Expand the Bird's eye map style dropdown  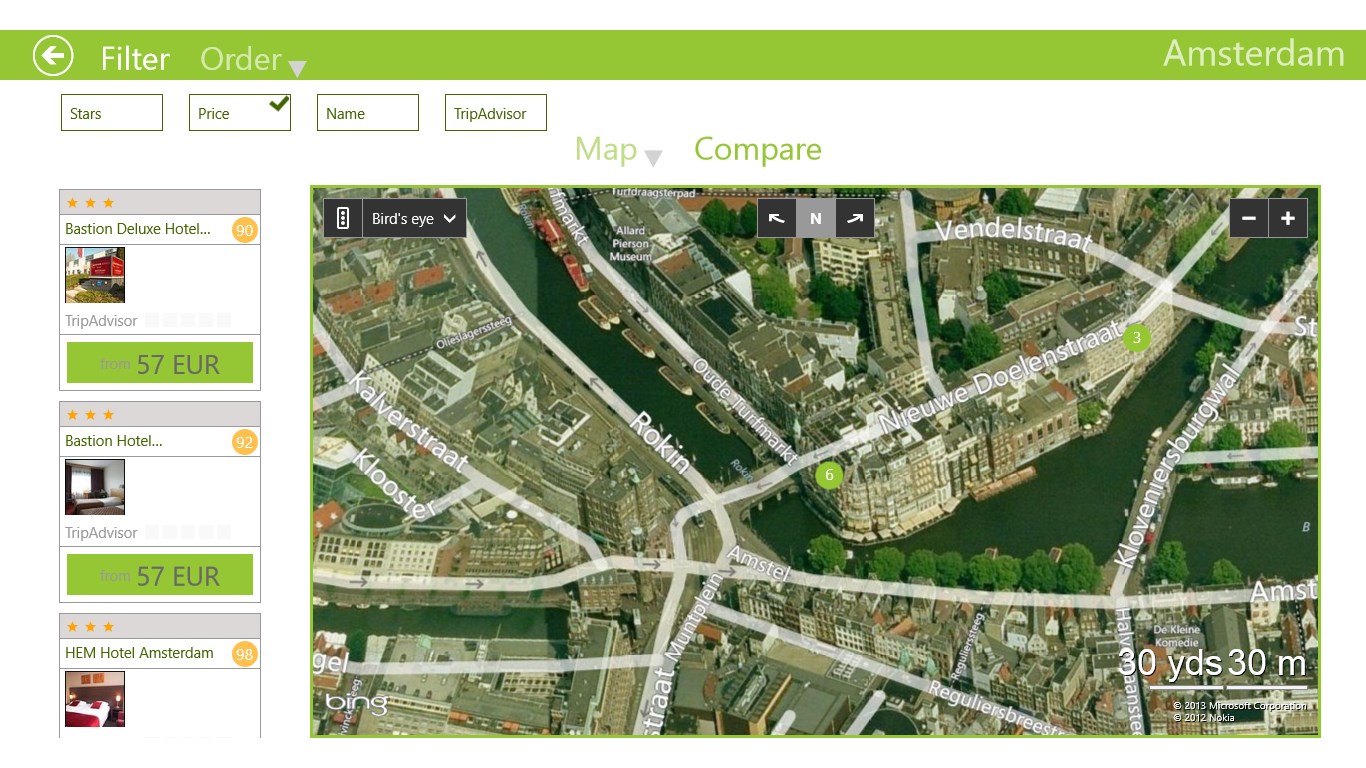click(413, 218)
